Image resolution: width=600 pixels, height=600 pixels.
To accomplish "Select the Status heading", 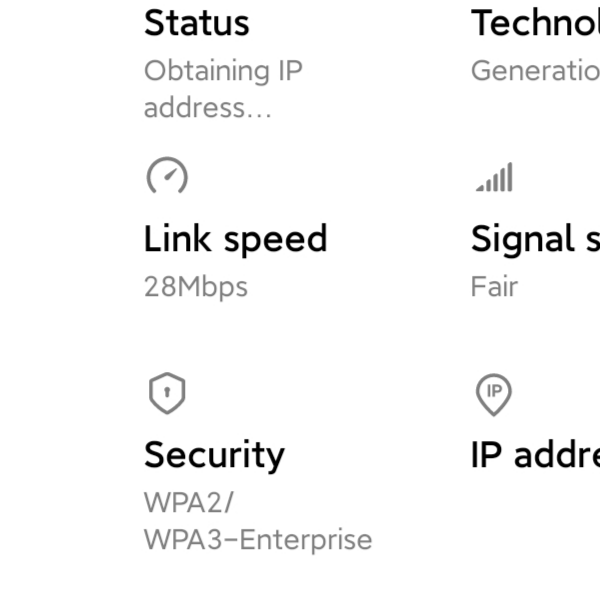I will (x=197, y=23).
